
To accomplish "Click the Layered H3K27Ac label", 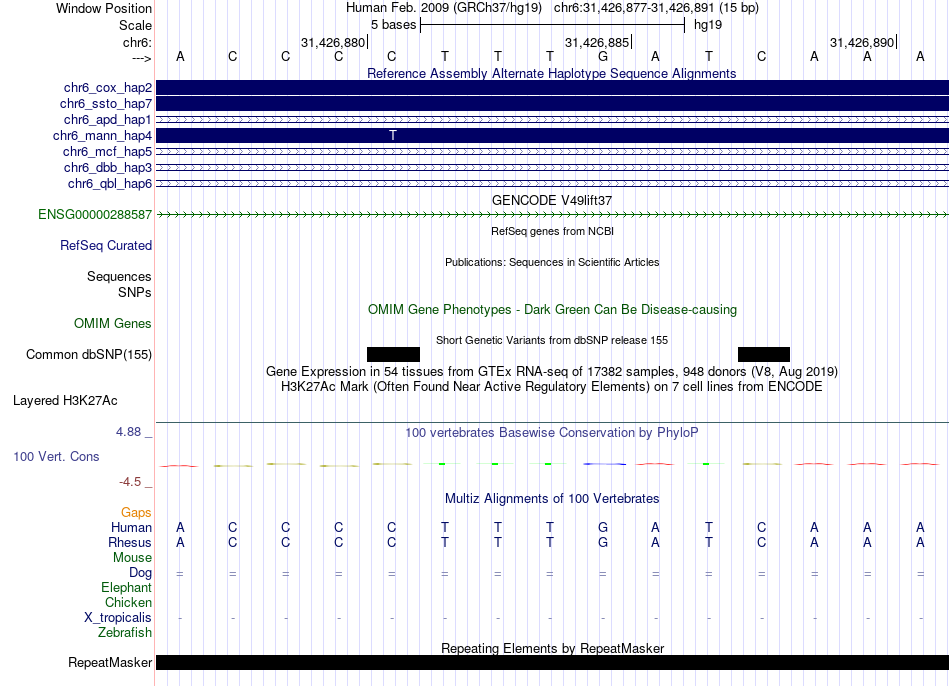I will (65, 401).
